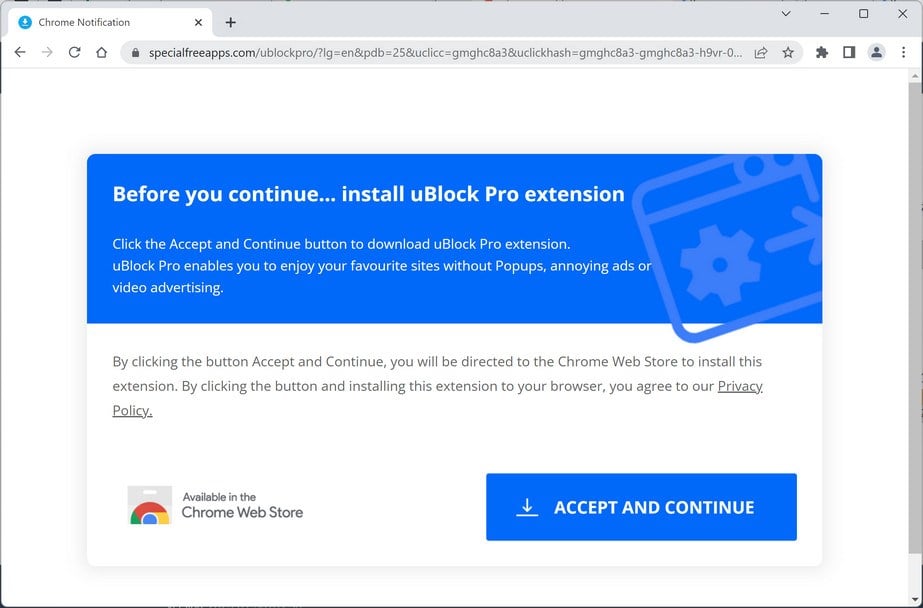Open the home page
The width and height of the screenshot is (923, 608).
tap(101, 52)
